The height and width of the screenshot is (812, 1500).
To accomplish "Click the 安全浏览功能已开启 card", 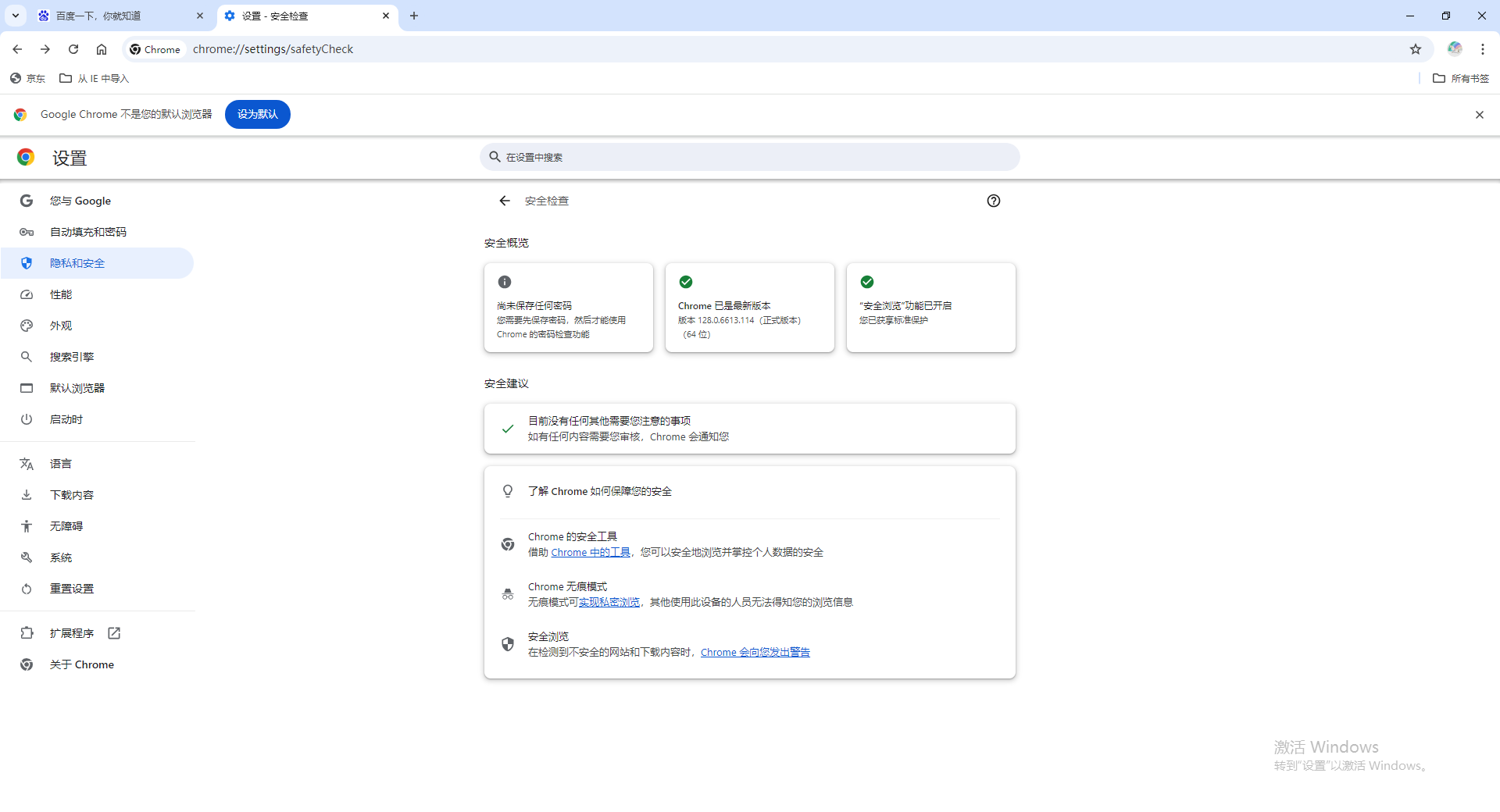I will pos(931,308).
